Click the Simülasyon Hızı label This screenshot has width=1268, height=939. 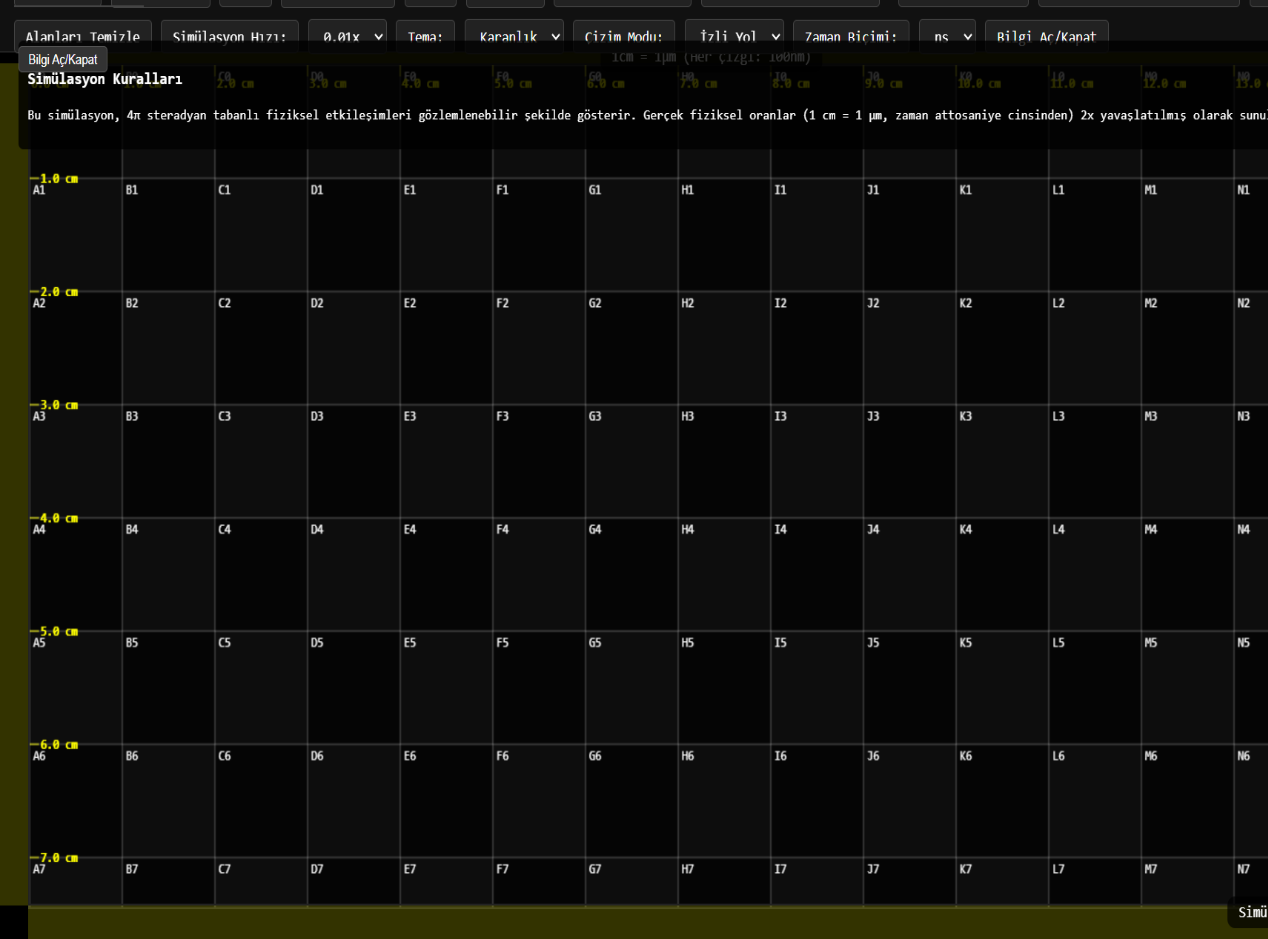click(229, 37)
